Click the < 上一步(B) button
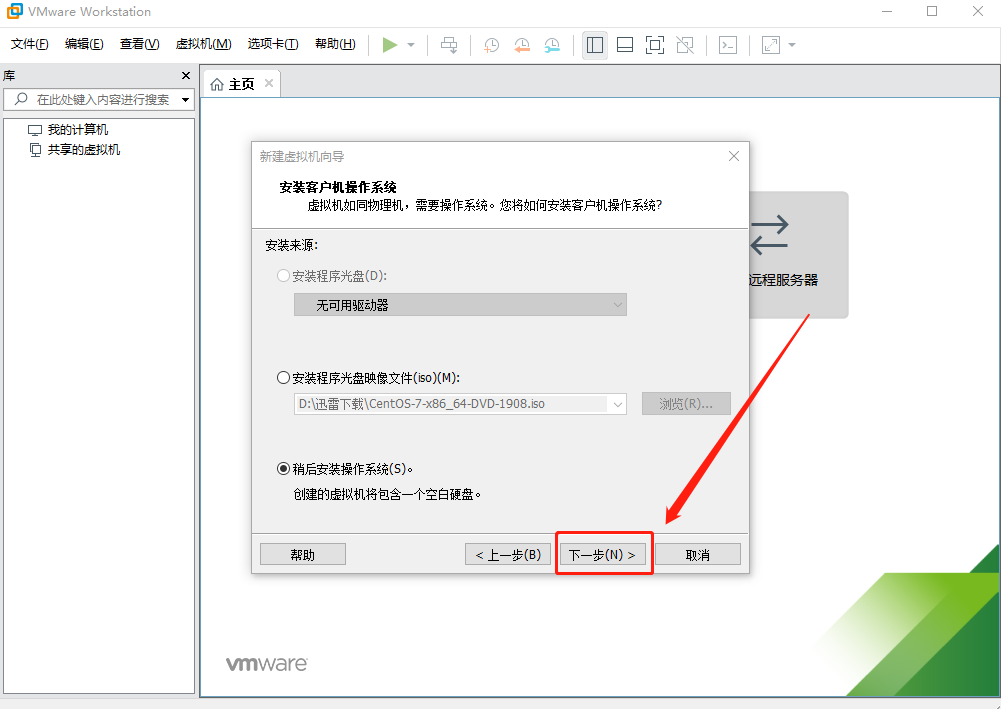The image size is (1001, 709). click(508, 555)
